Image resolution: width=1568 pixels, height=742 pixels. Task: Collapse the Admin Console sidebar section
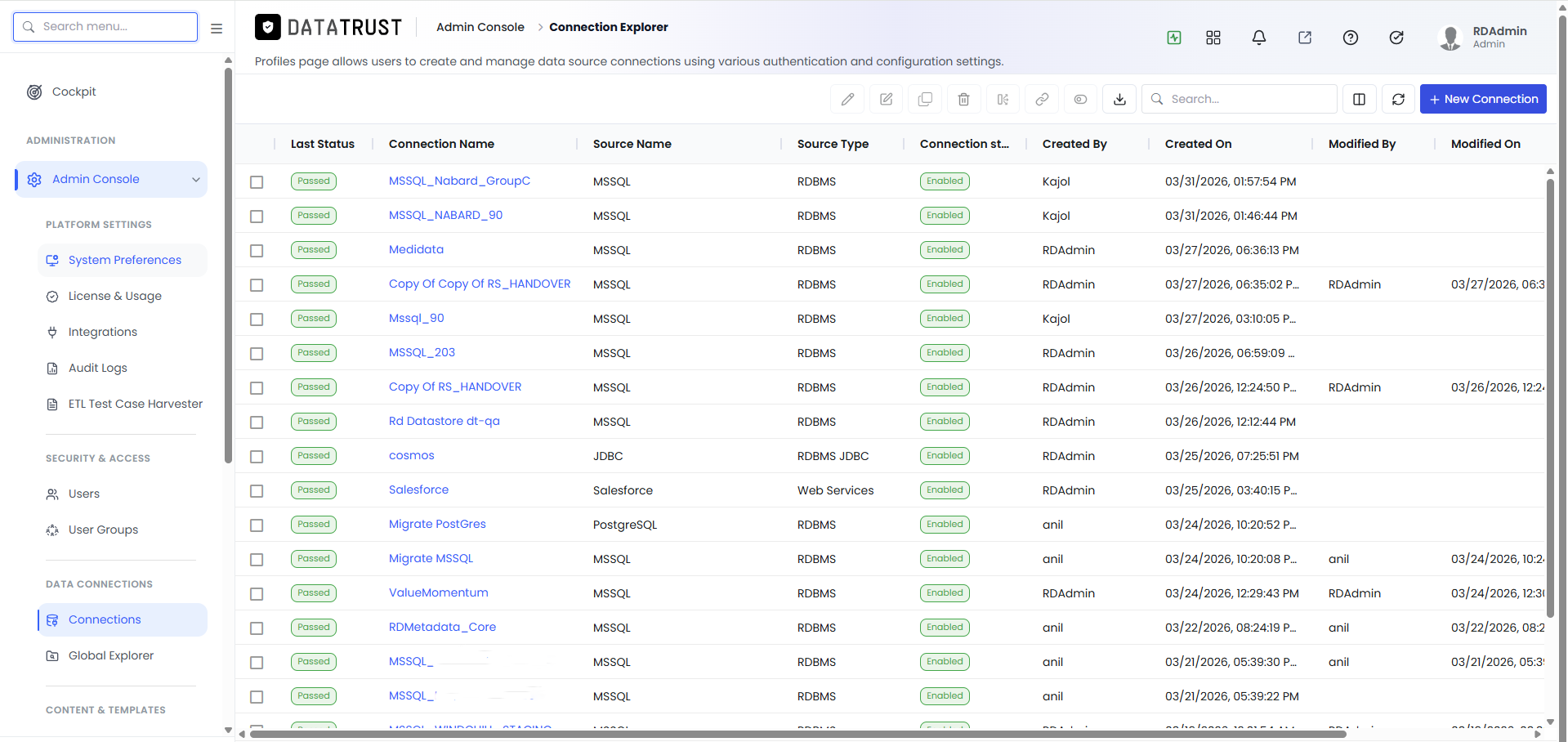tap(196, 180)
